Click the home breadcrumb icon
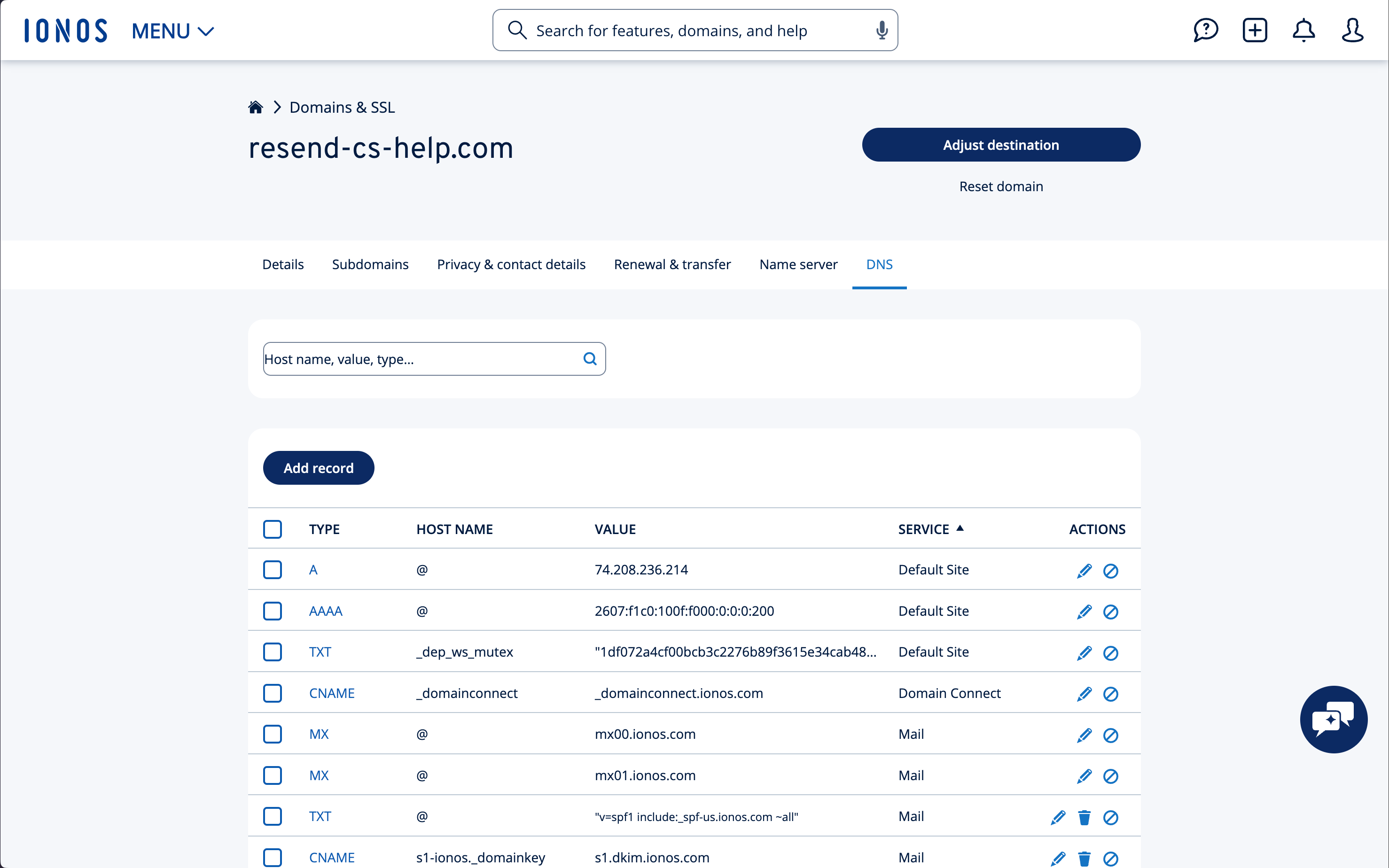Image resolution: width=1389 pixels, height=868 pixels. pos(256,108)
